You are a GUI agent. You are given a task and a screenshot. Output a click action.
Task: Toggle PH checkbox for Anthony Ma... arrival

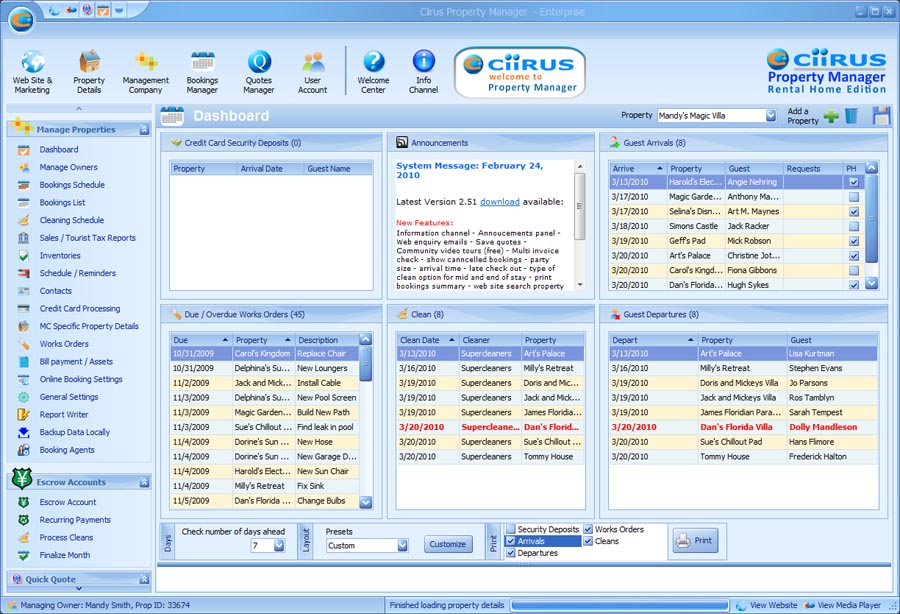854,197
